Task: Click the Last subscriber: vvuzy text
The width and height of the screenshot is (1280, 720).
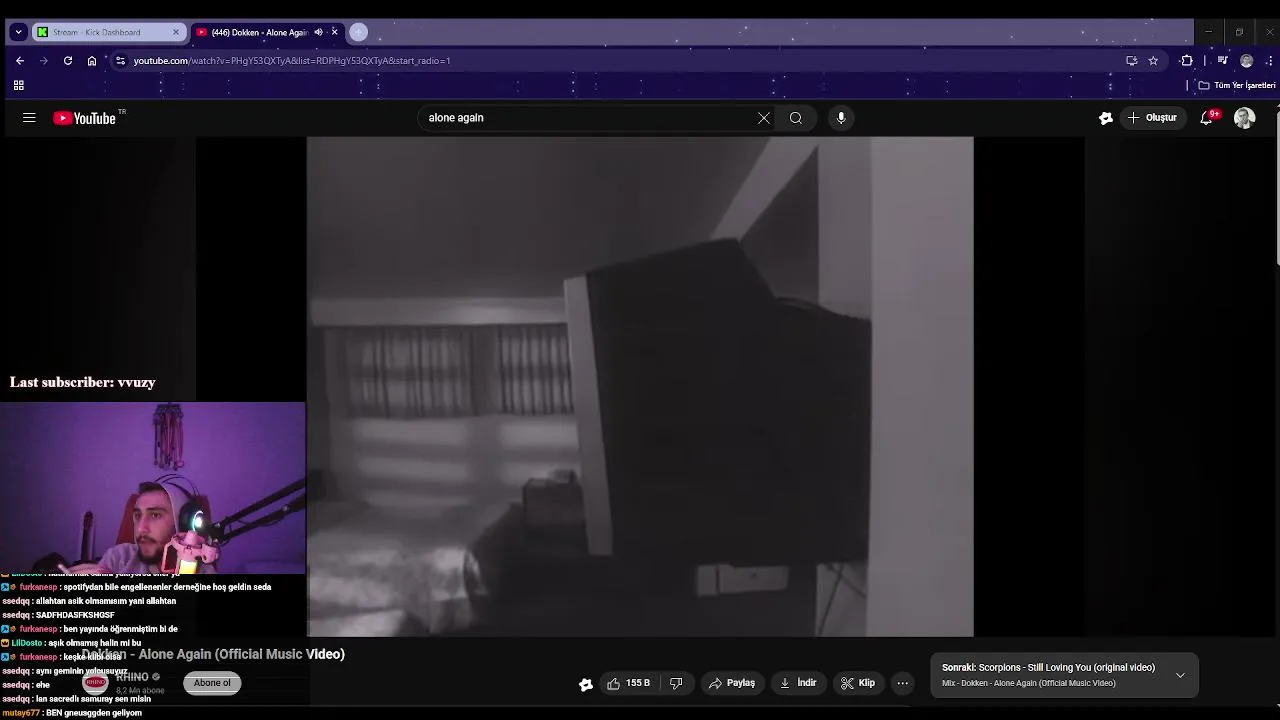Action: (x=83, y=382)
